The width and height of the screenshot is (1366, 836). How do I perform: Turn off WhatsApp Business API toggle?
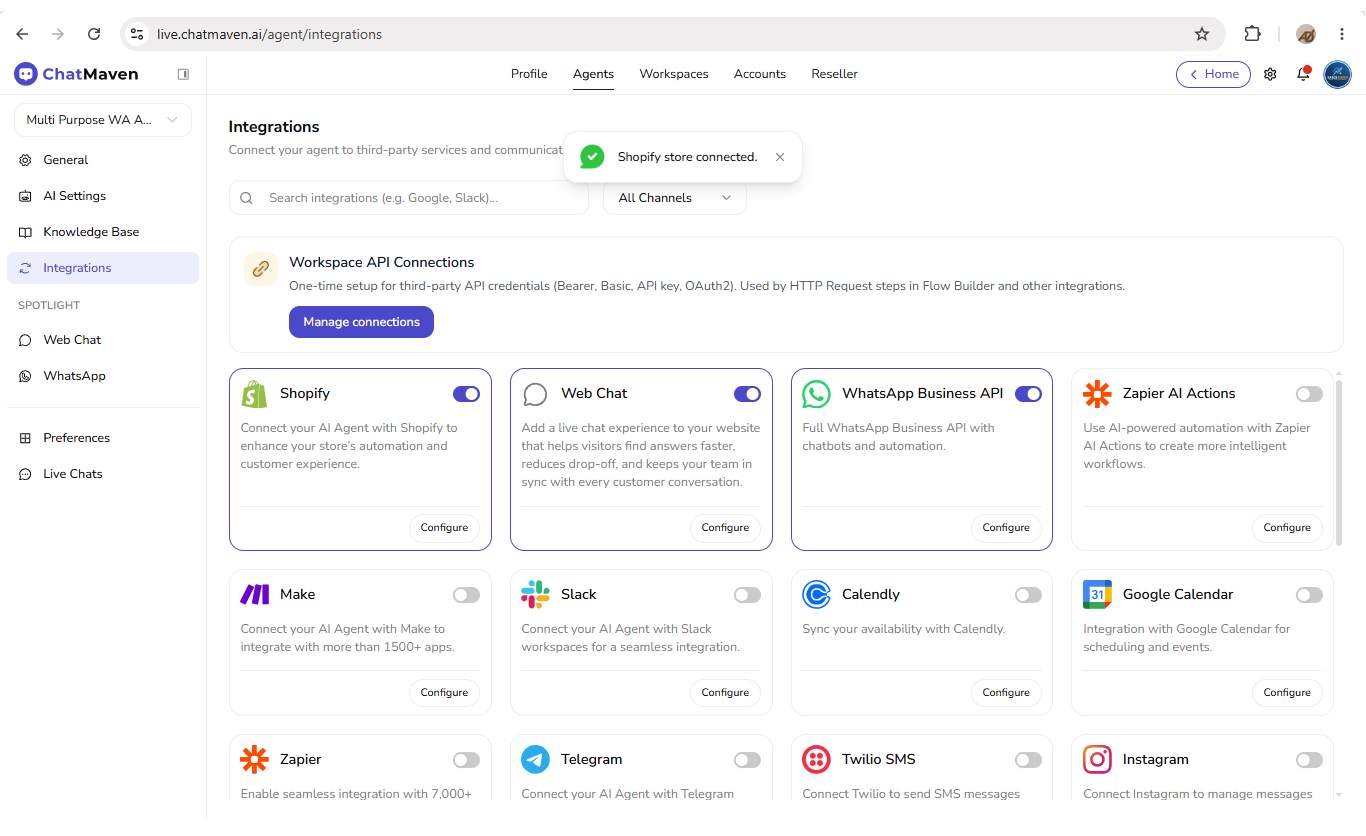pyautogui.click(x=1028, y=394)
